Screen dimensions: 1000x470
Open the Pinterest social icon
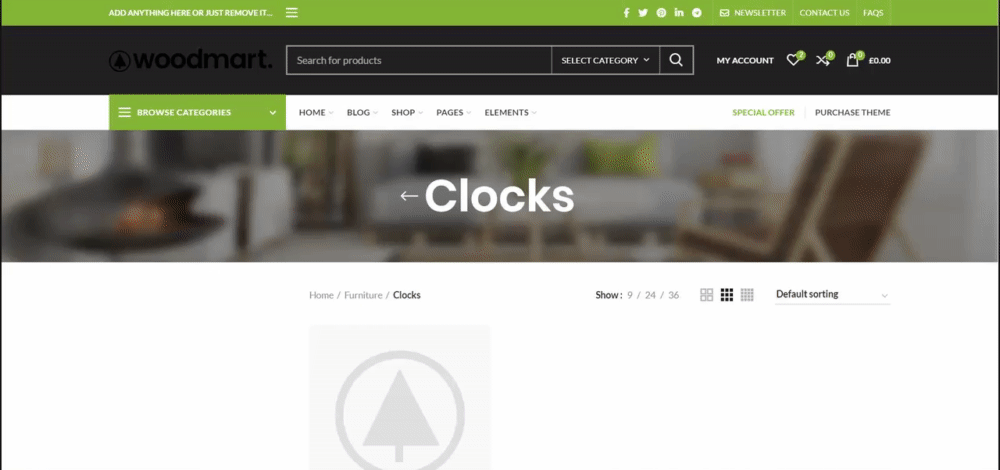point(661,13)
